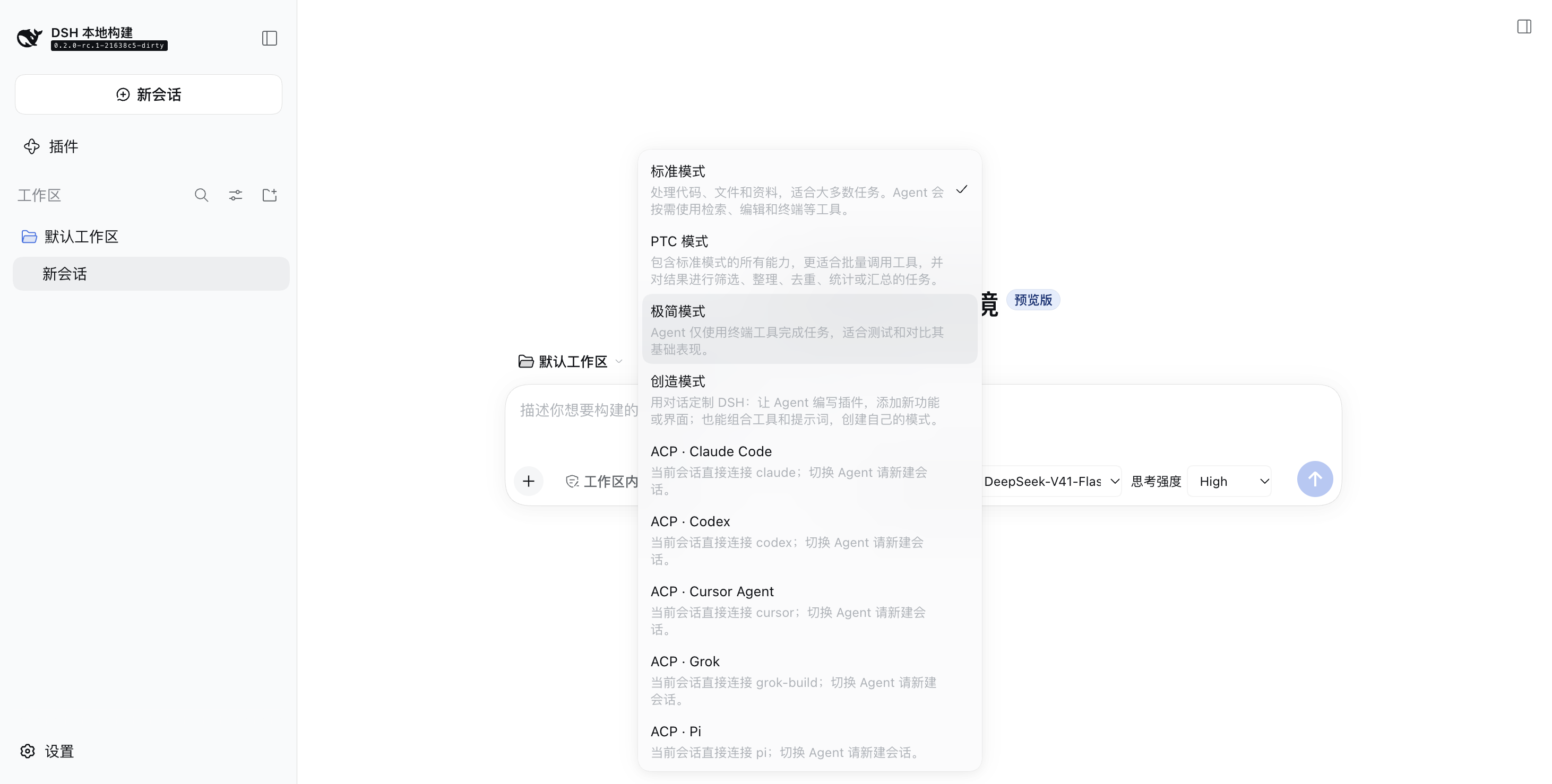This screenshot has height=784, width=1552.
Task: Click the 默认工作区 folder icon in sidebar
Action: [x=29, y=237]
